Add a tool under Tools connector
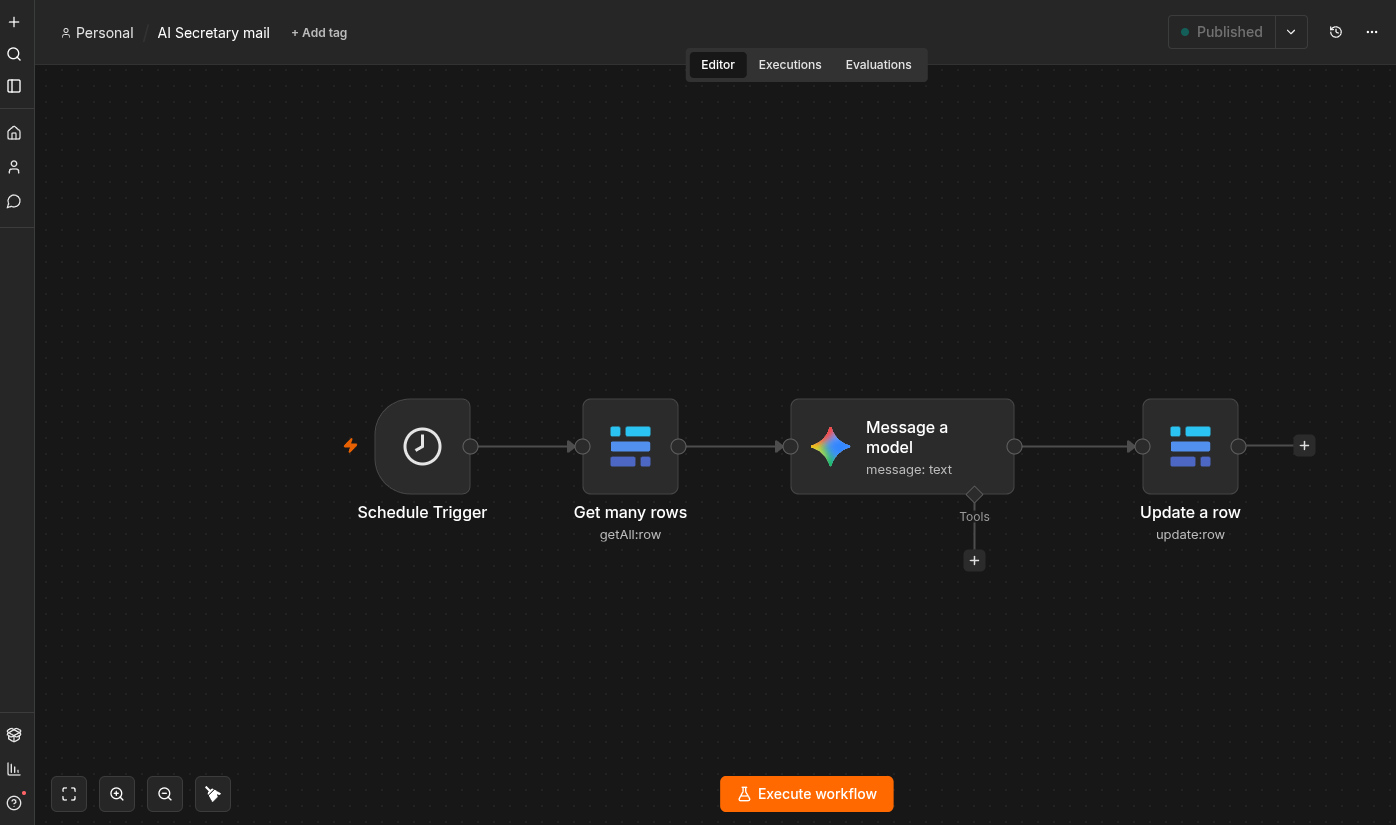Viewport: 1396px width, 825px height. [x=974, y=561]
